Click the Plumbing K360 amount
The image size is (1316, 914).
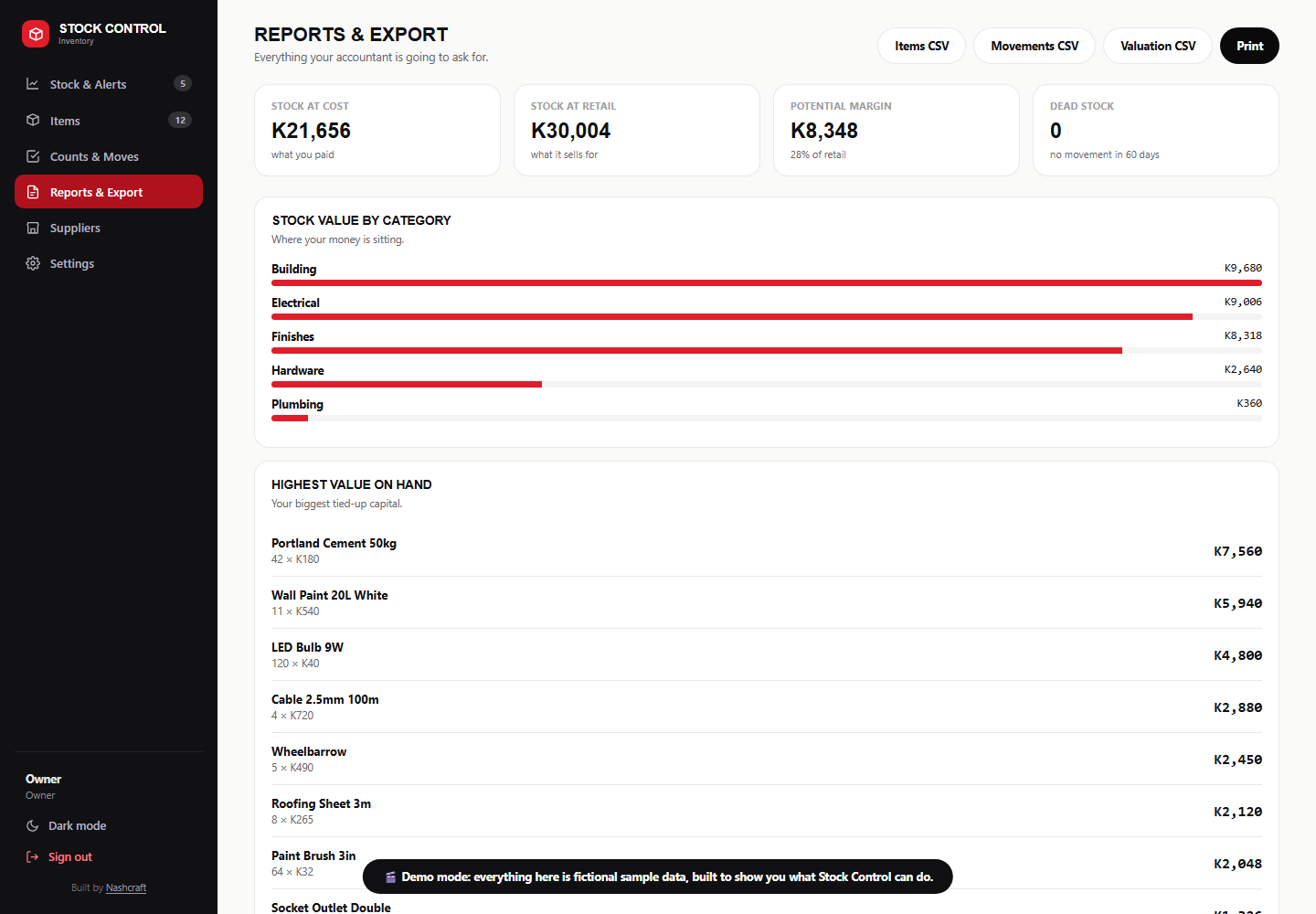[x=1249, y=403]
